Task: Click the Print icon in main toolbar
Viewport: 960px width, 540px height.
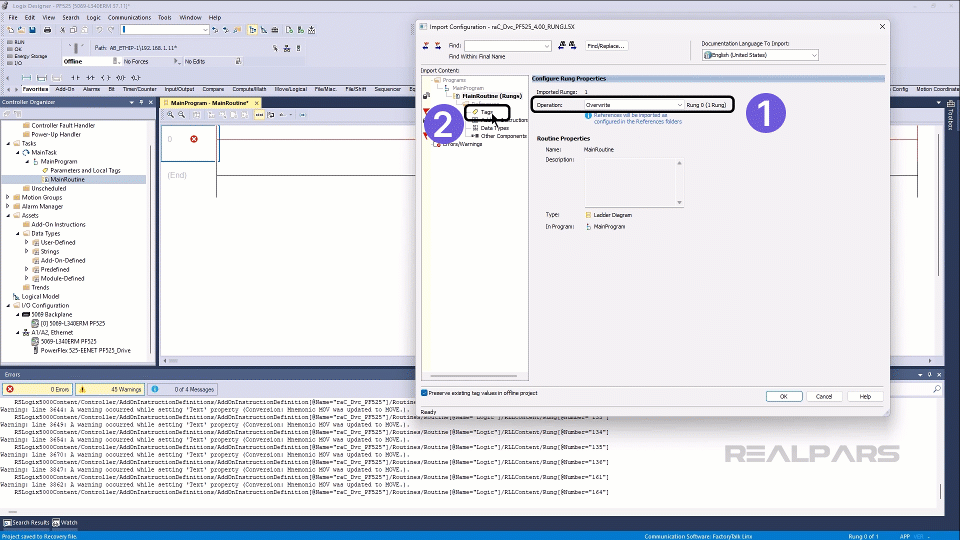Action: (x=47, y=29)
